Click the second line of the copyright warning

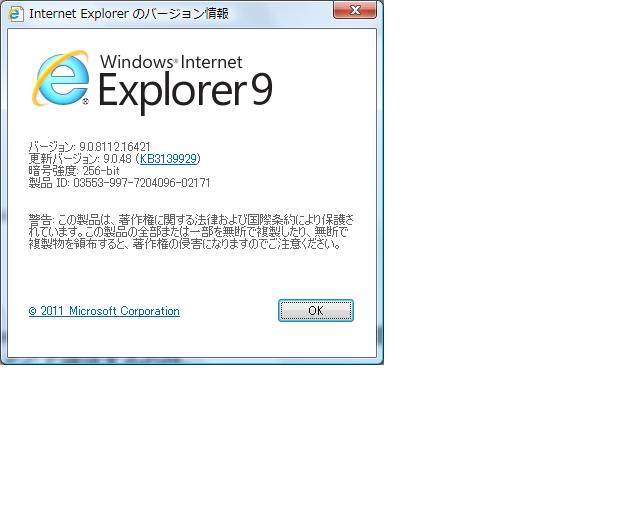pyautogui.click(x=188, y=231)
